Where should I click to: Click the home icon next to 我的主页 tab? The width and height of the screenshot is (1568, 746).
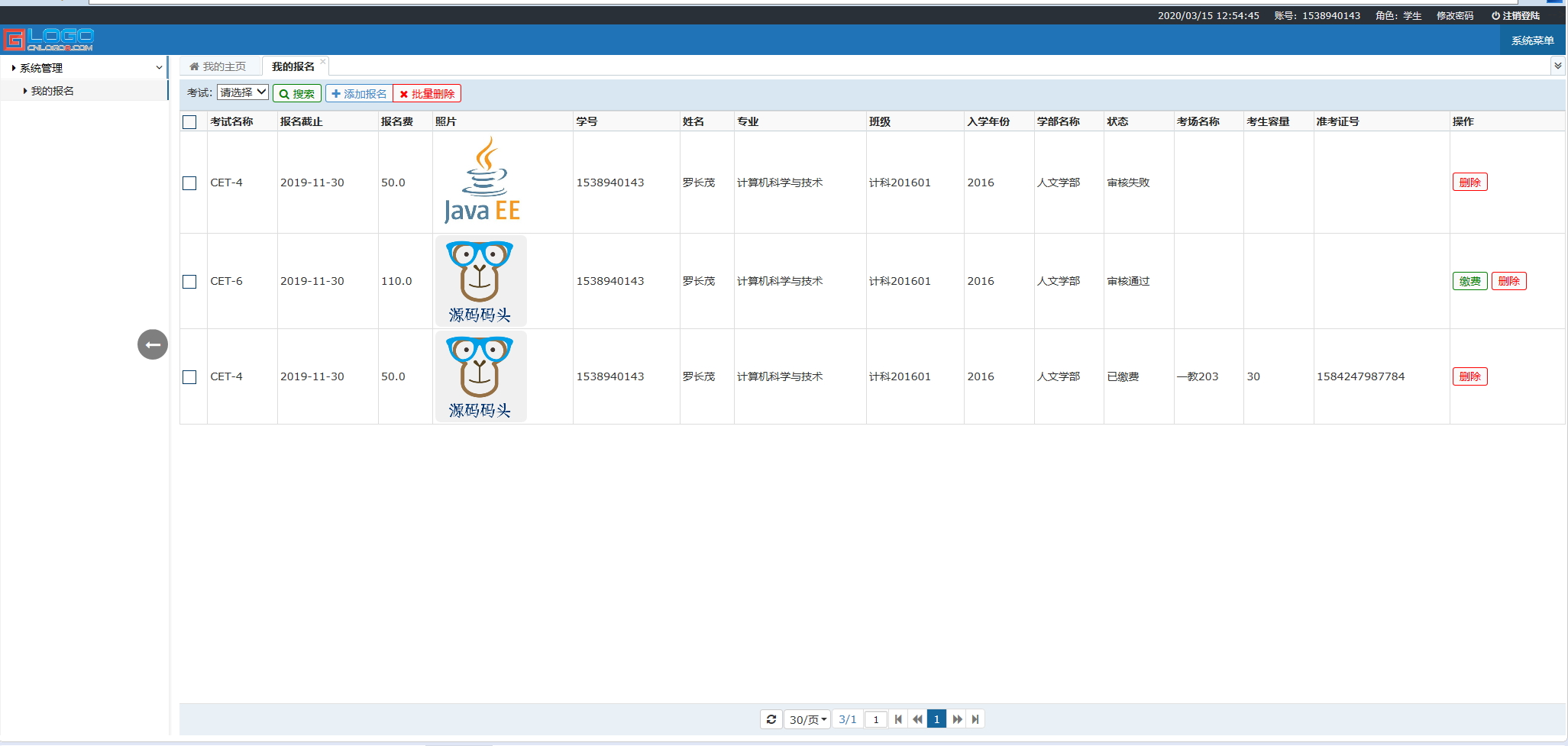(x=195, y=66)
